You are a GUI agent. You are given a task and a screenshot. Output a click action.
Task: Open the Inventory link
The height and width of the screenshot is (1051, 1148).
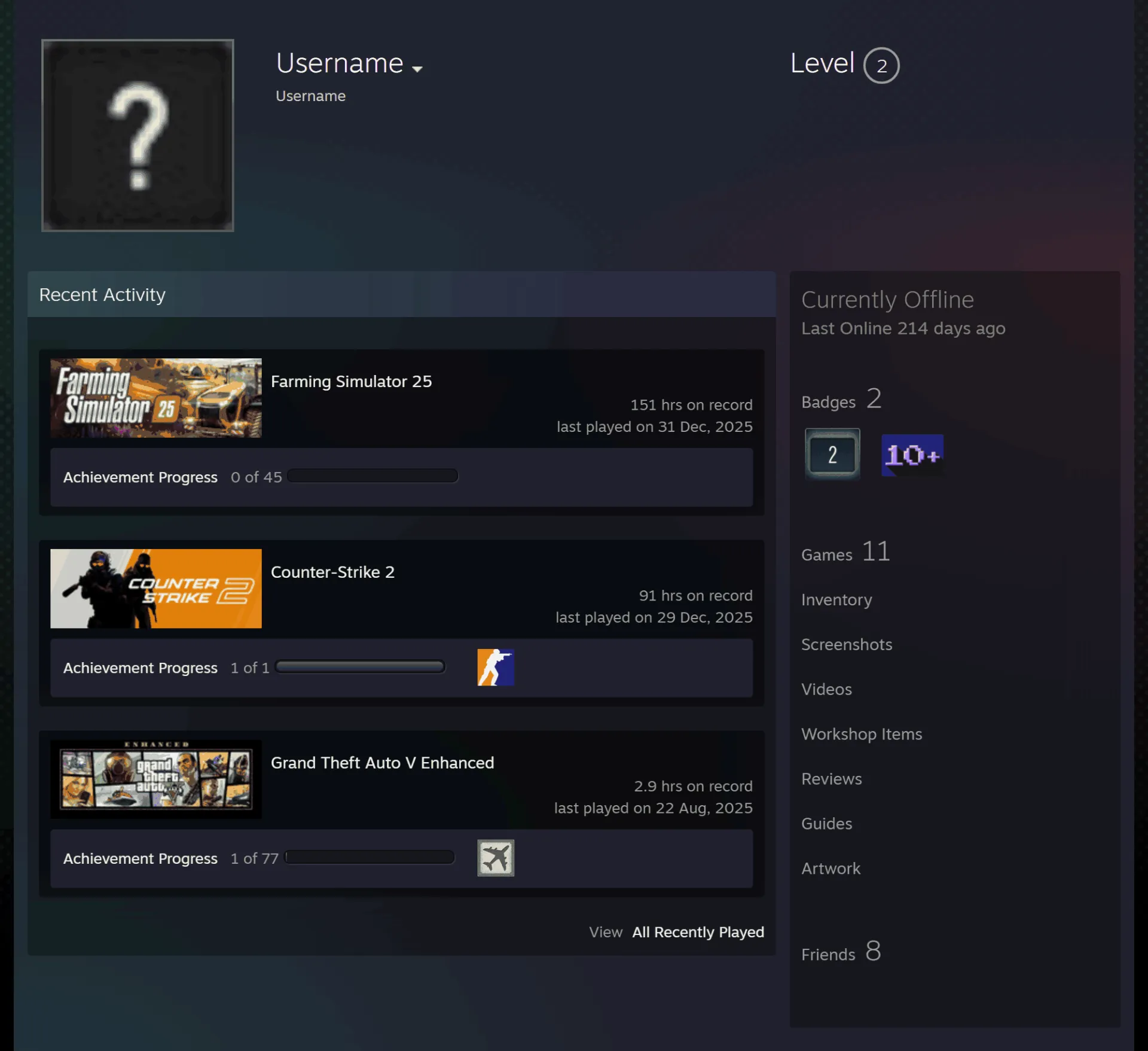click(836, 599)
